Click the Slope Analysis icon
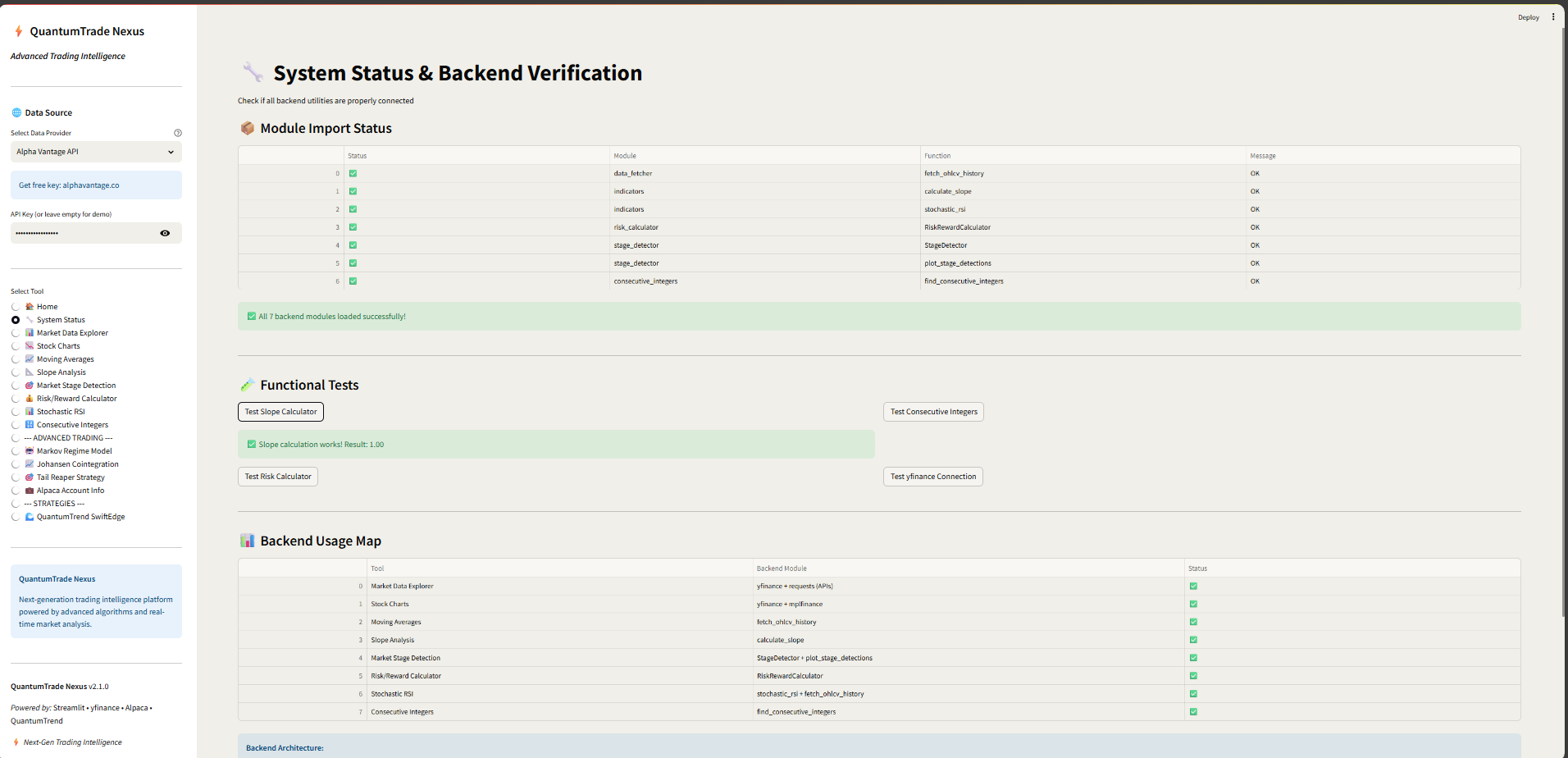This screenshot has width=1568, height=758. click(30, 372)
